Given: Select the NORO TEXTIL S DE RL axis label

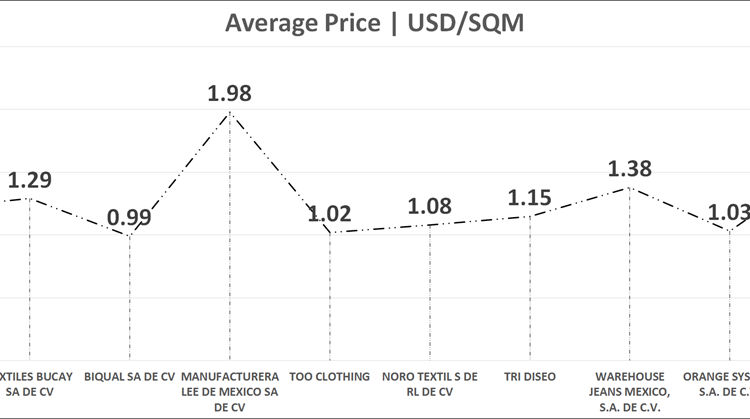Looking at the screenshot, I should click(x=430, y=384).
